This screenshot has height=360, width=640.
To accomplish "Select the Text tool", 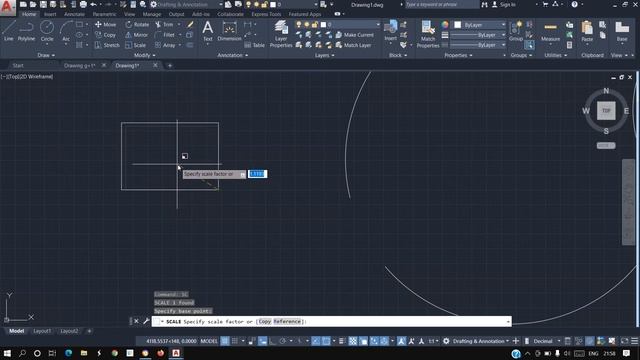I will (x=208, y=31).
